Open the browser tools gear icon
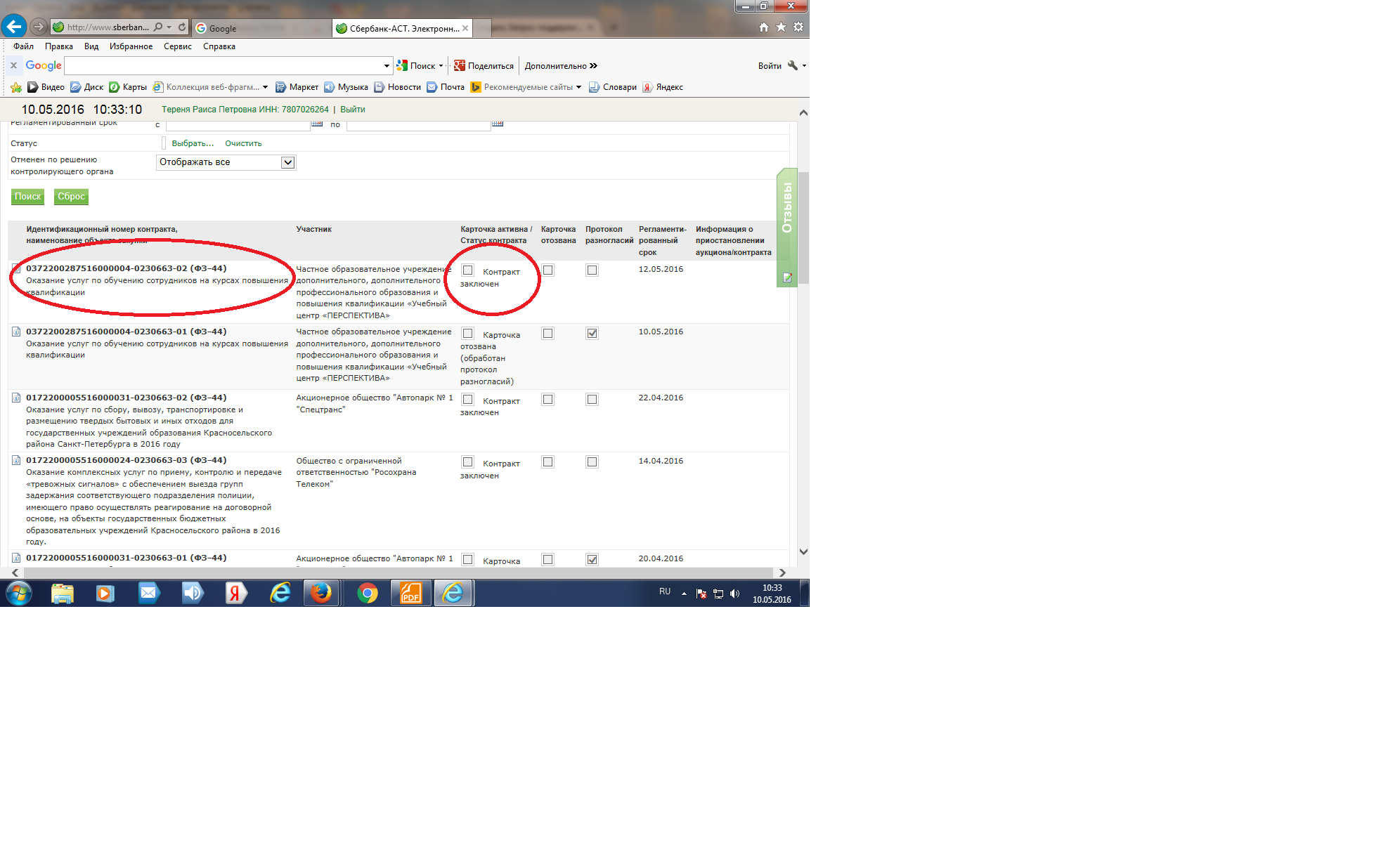The width and height of the screenshot is (1400, 864). [798, 27]
